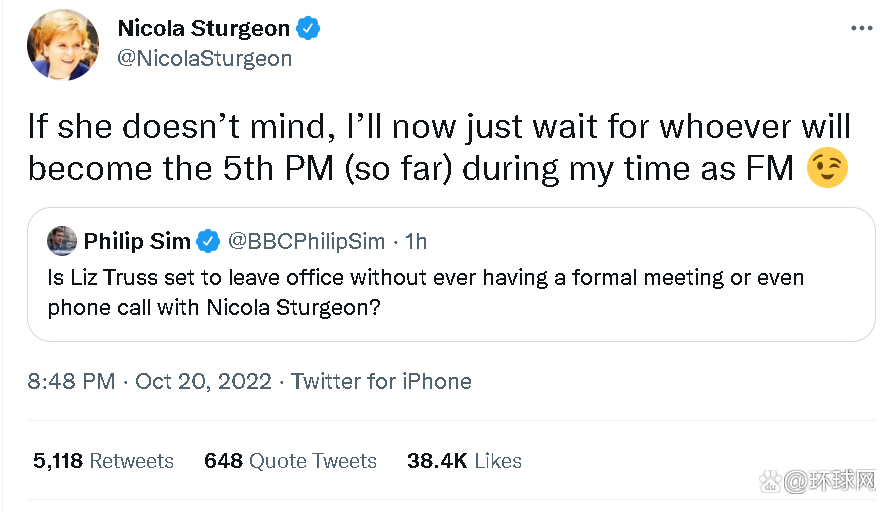Click Nicola Sturgeon's verified badge

[x=308, y=28]
